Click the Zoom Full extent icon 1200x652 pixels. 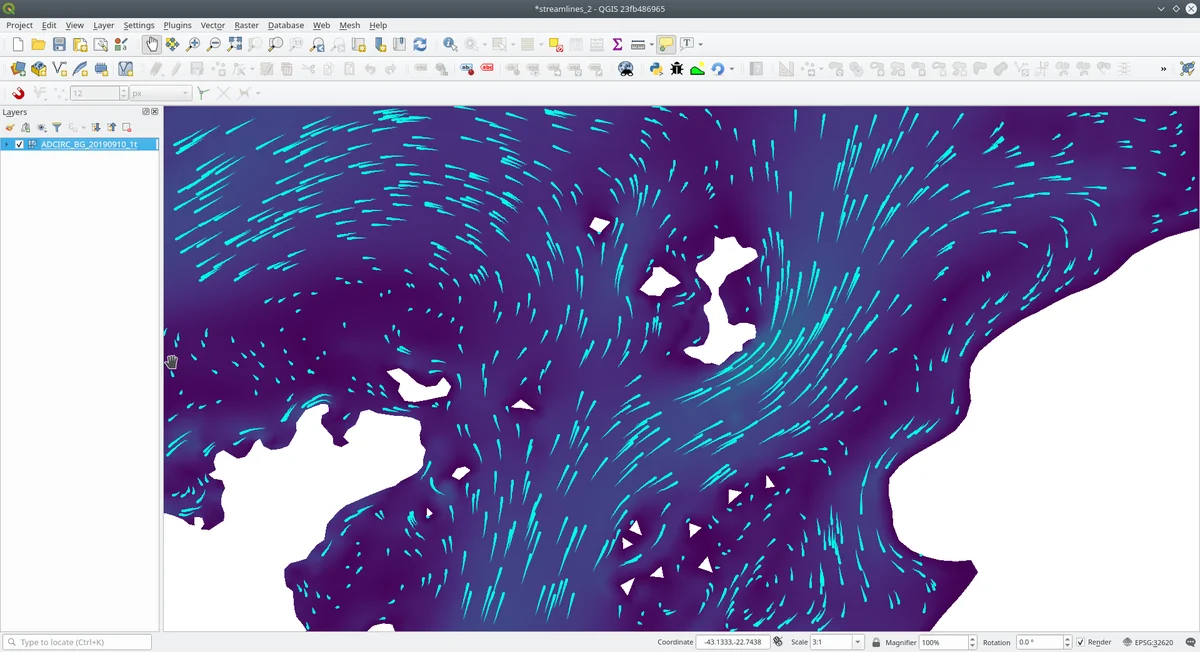point(234,44)
